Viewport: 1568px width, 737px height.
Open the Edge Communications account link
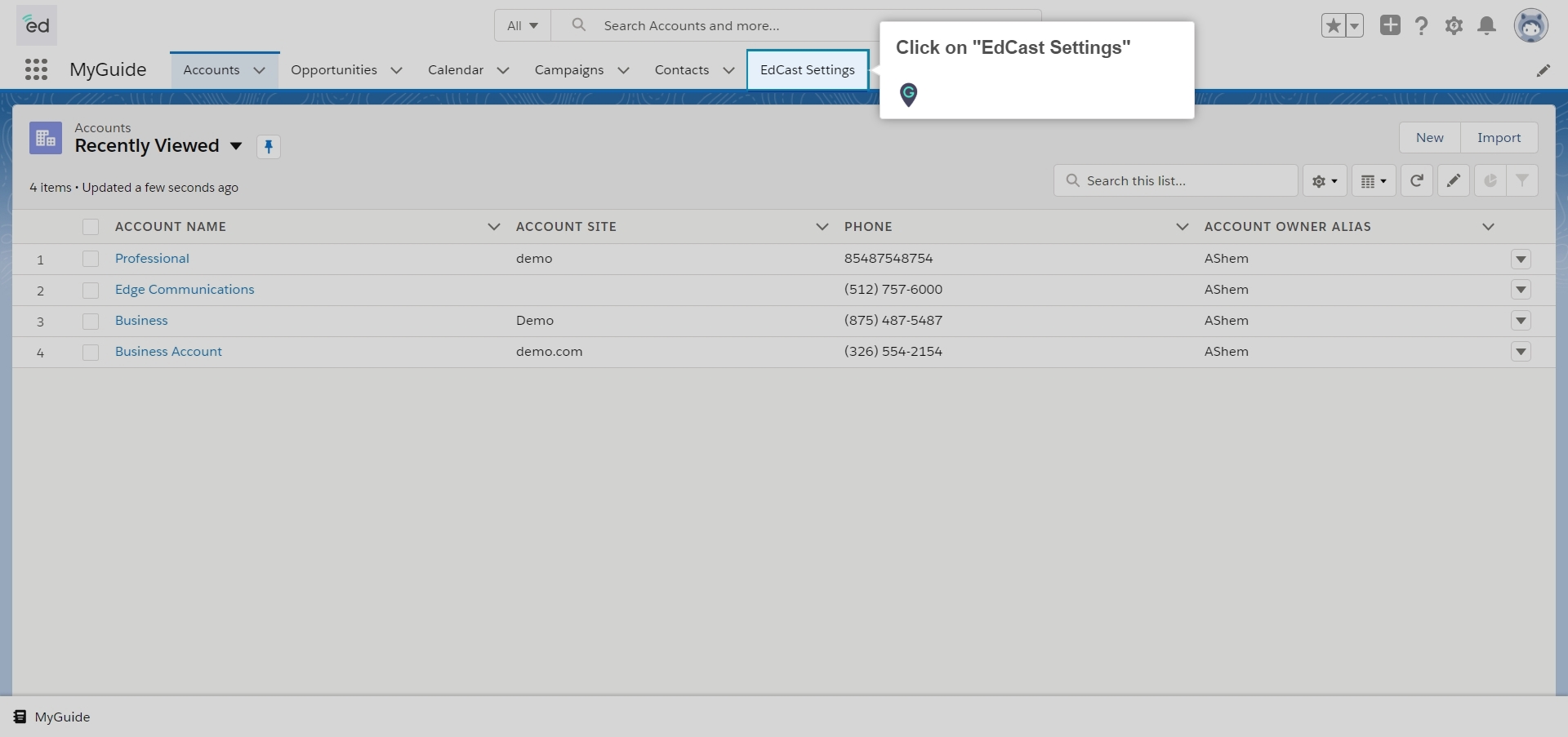(185, 290)
